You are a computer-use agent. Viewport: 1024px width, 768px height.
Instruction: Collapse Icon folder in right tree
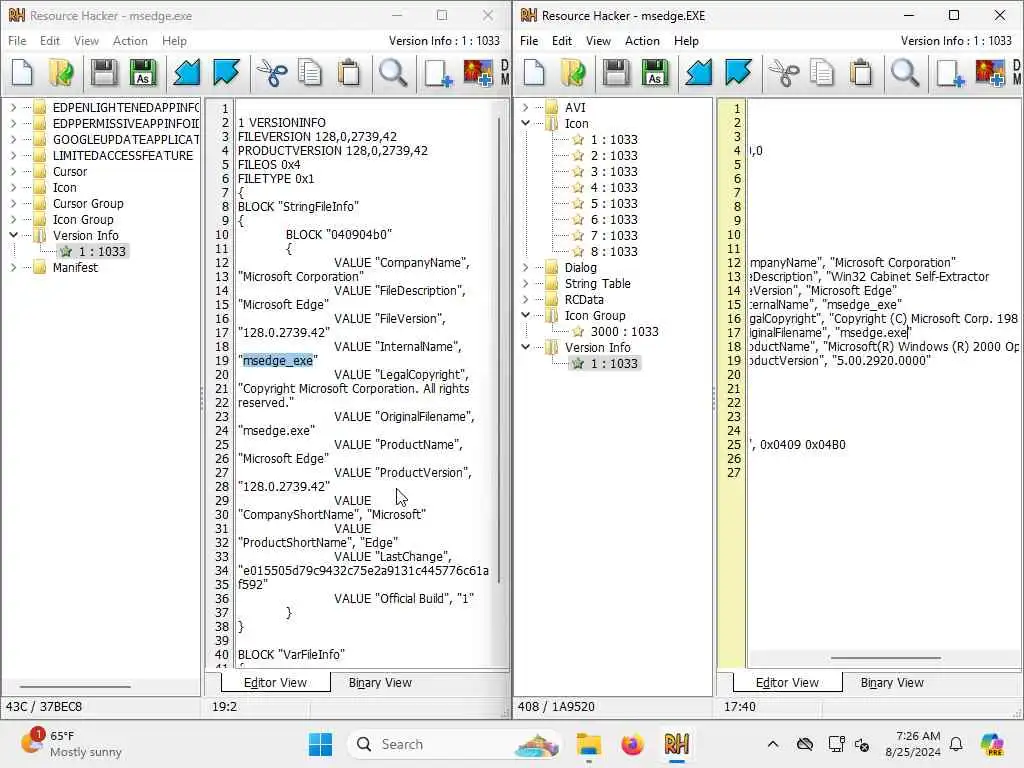tap(525, 123)
